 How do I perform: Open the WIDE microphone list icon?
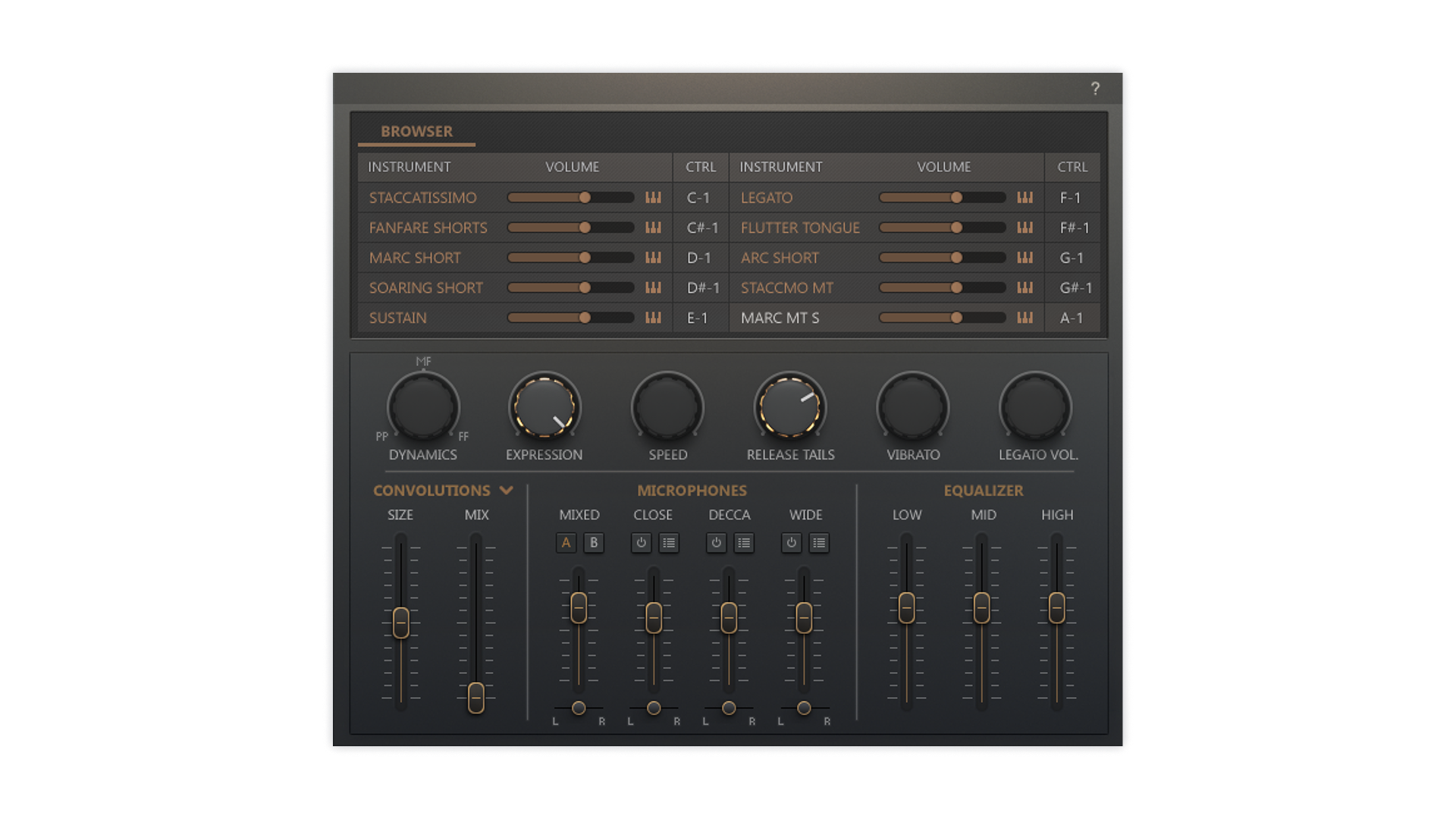pos(819,543)
